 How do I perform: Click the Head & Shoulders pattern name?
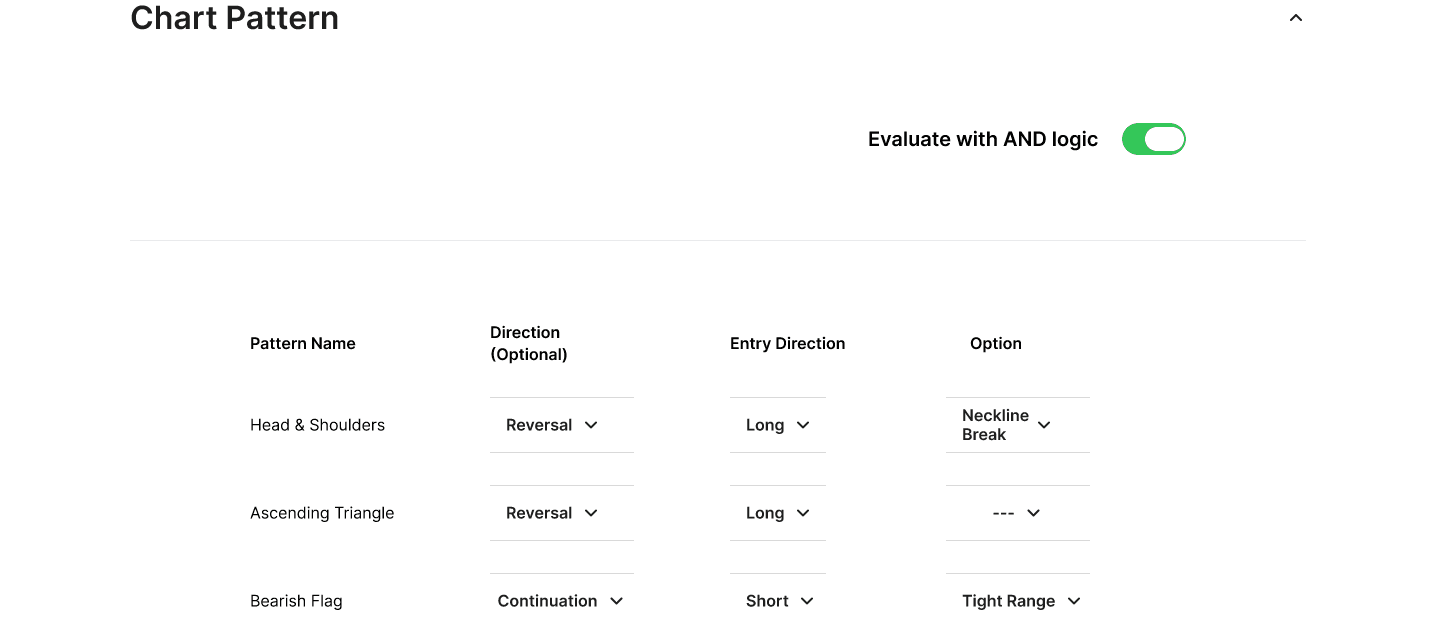(317, 425)
